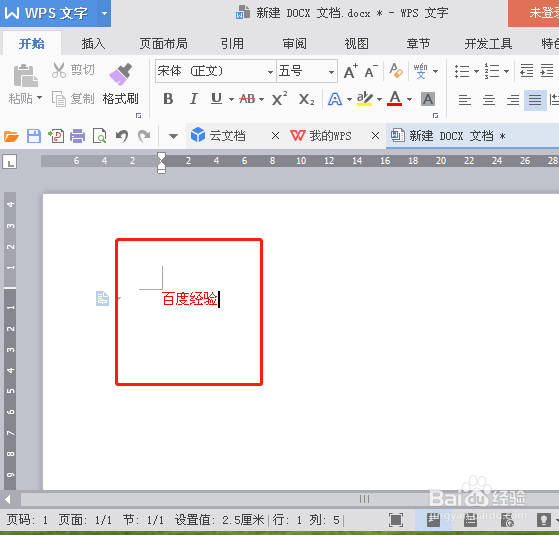Toggle character shading gray A icon
The image size is (559, 535).
point(428,99)
